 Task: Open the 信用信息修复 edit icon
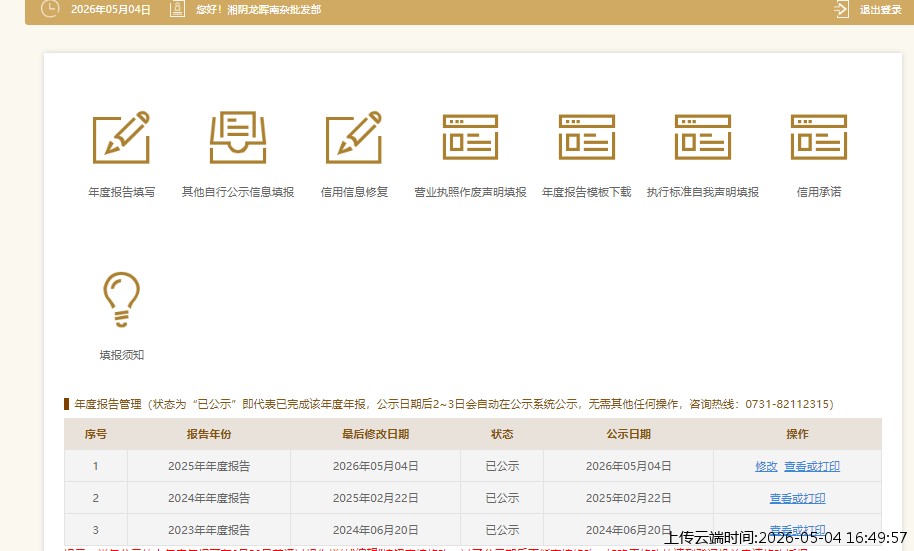click(354, 138)
